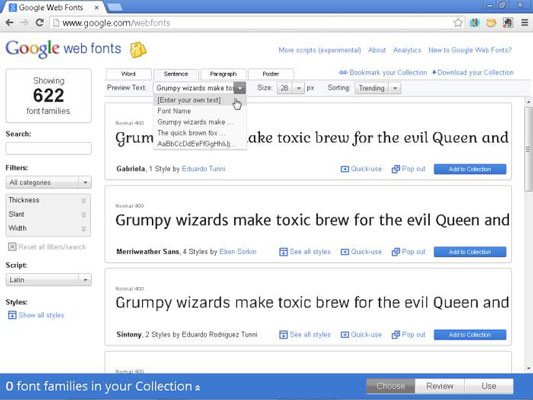The image size is (533, 400).
Task: Choose 'Font Name' preview option
Action: click(x=199, y=111)
